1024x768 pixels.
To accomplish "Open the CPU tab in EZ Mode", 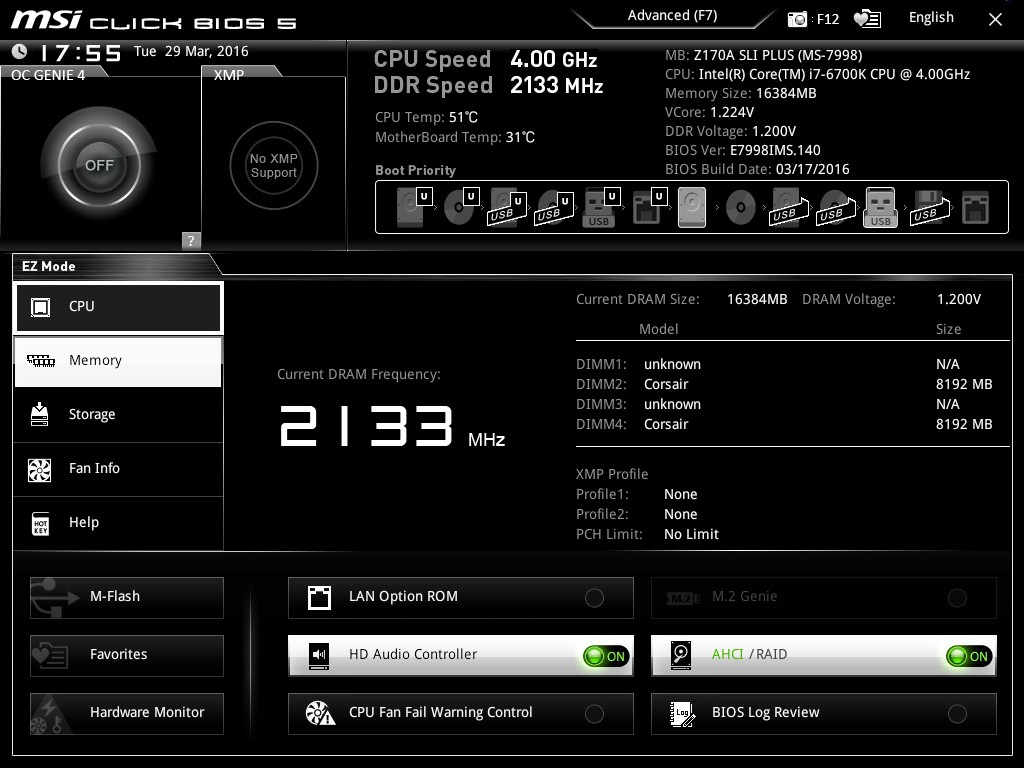I will tap(118, 307).
